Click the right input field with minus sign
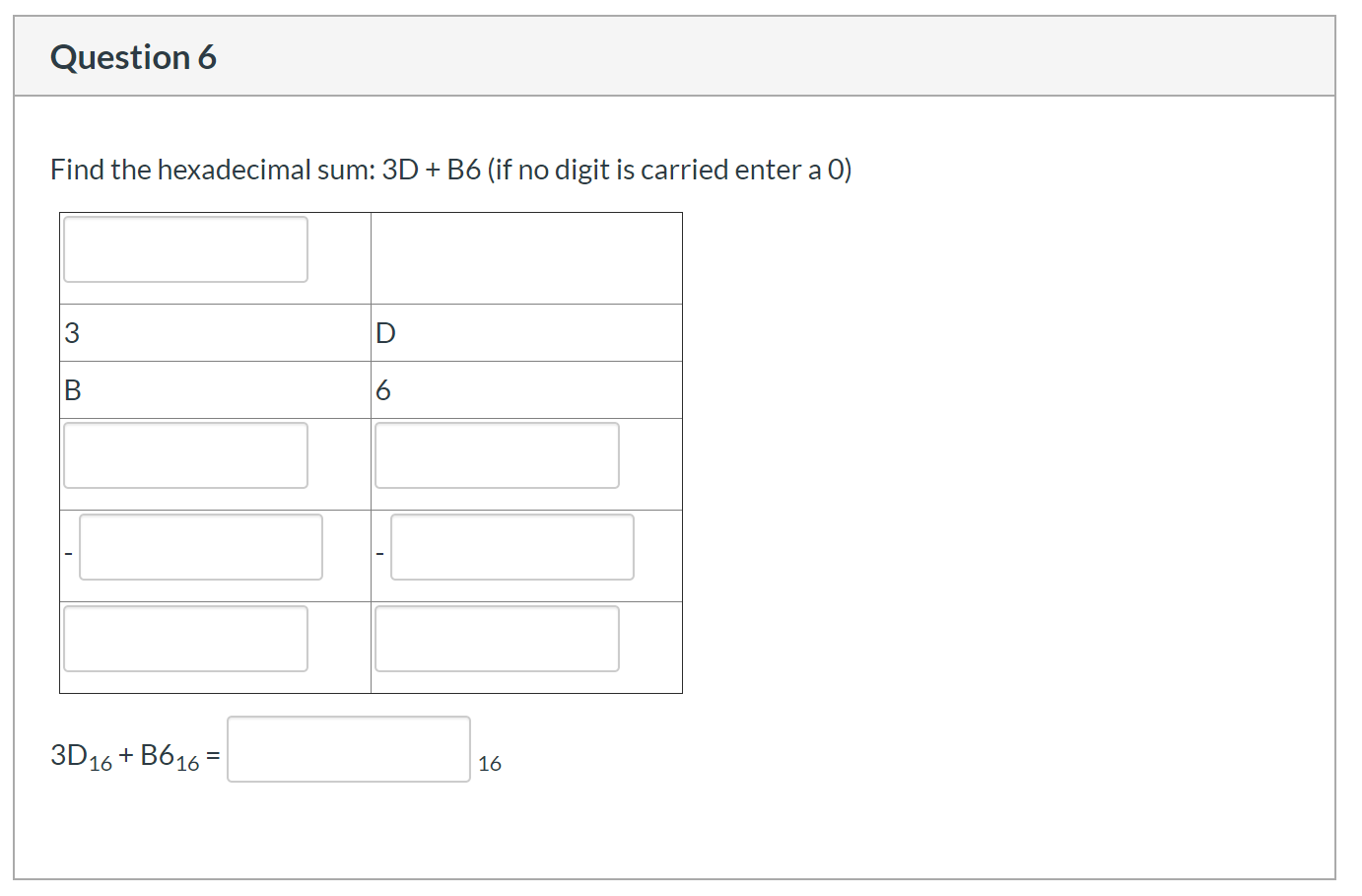The image size is (1362, 896). point(512,547)
